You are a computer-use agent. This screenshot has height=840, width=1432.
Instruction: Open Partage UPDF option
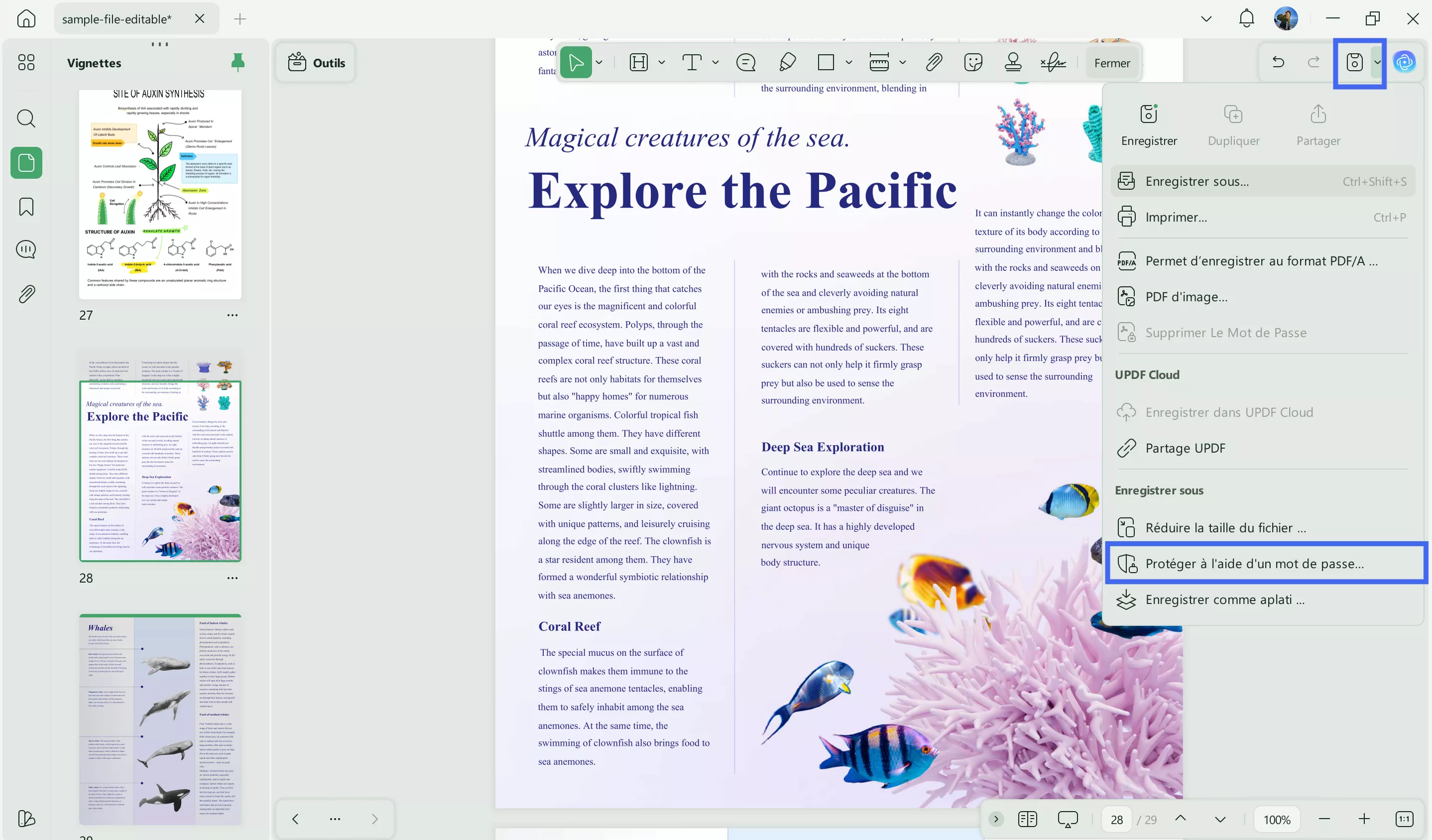1262,448
